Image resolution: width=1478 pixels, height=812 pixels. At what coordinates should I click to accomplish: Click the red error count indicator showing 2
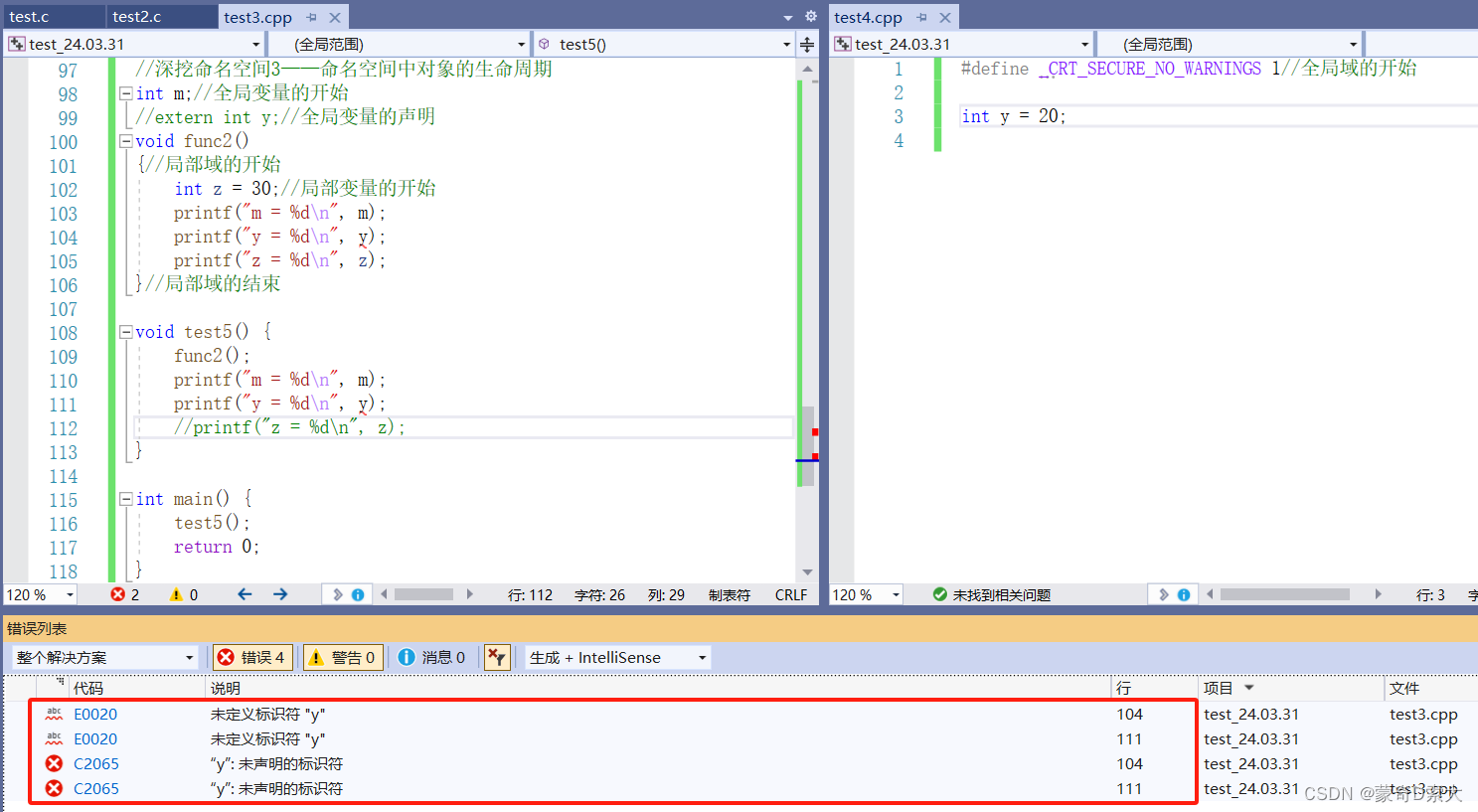[x=124, y=594]
